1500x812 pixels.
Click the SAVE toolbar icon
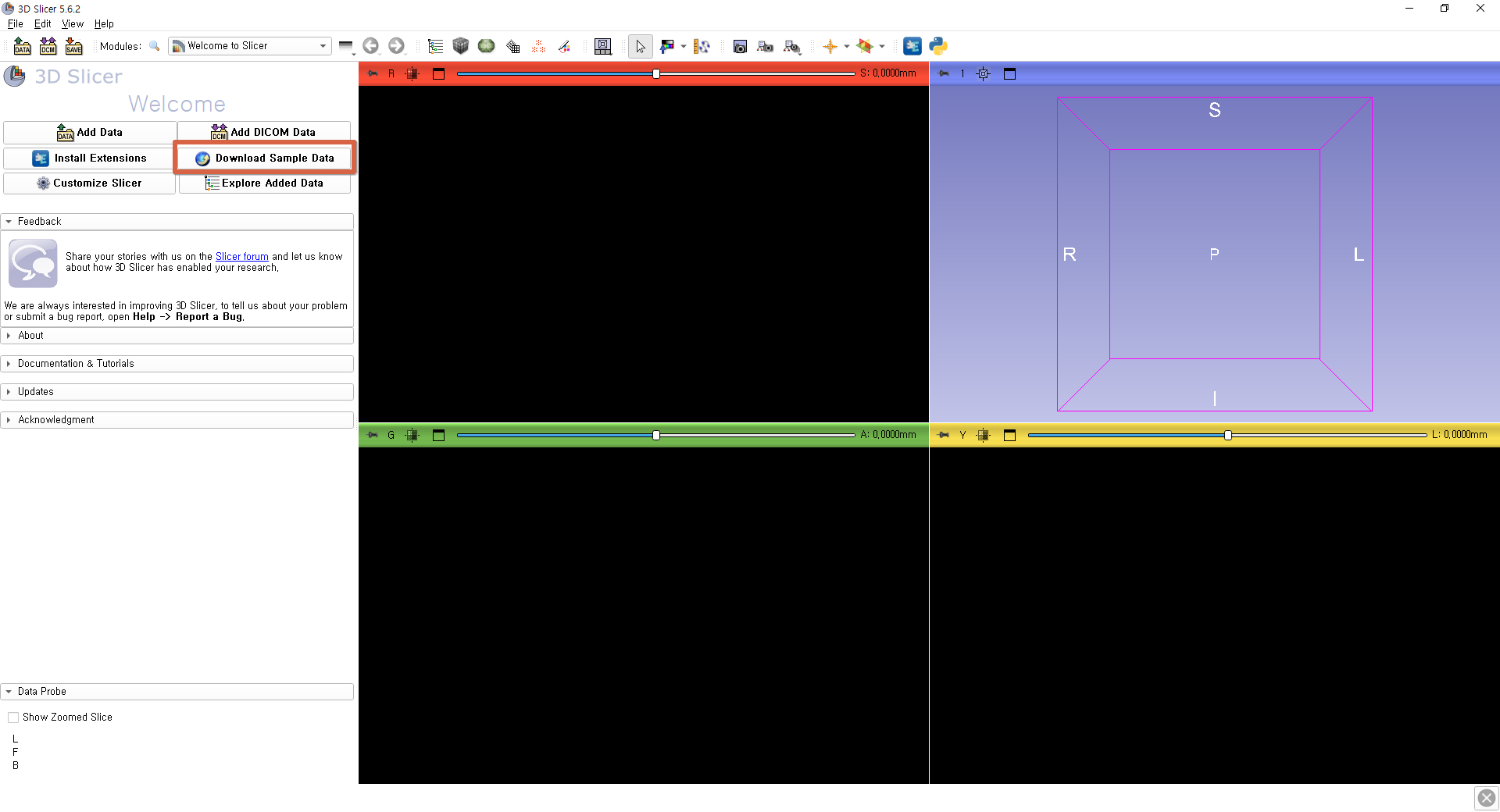coord(73,46)
